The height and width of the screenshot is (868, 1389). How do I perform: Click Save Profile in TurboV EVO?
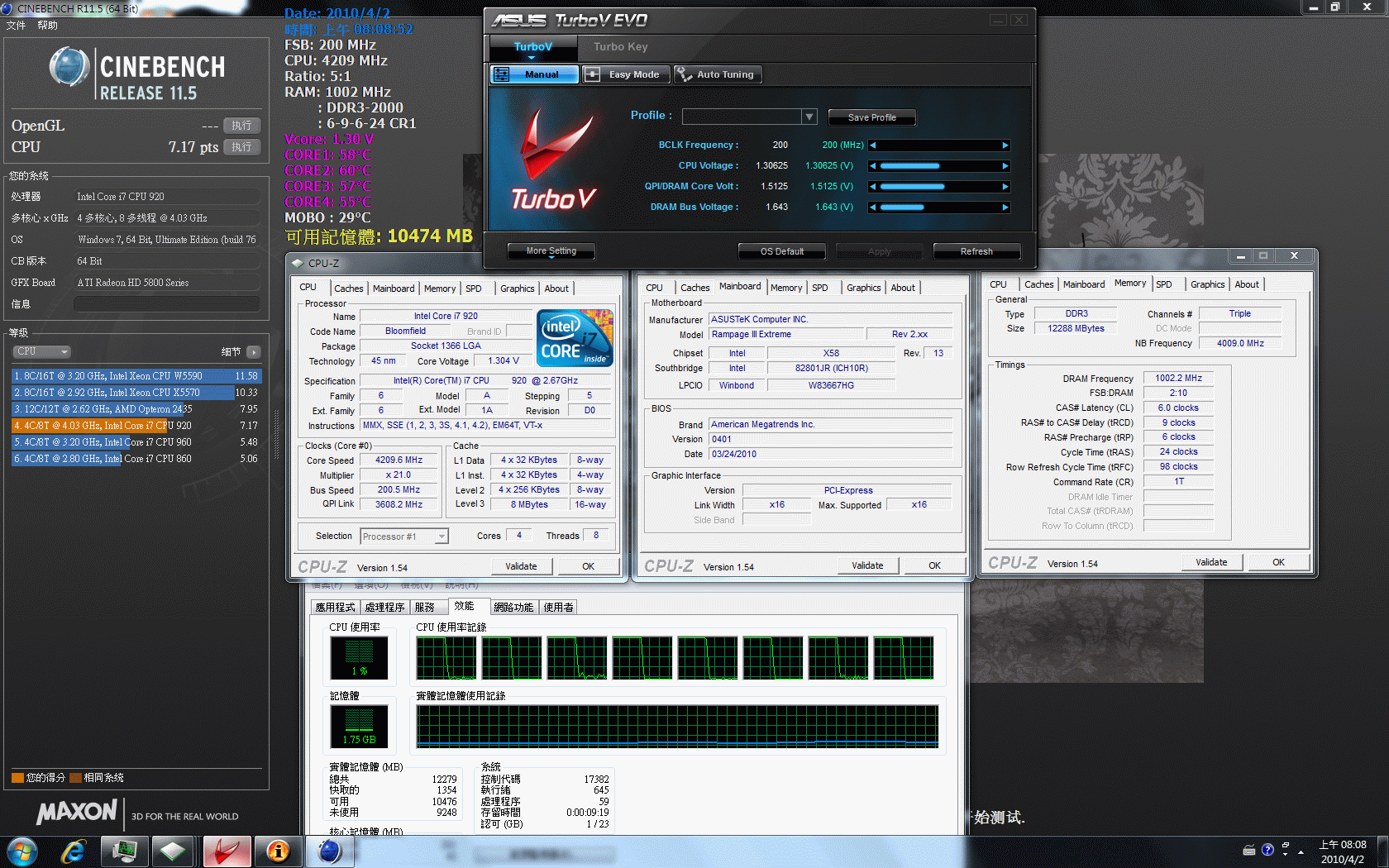point(871,117)
